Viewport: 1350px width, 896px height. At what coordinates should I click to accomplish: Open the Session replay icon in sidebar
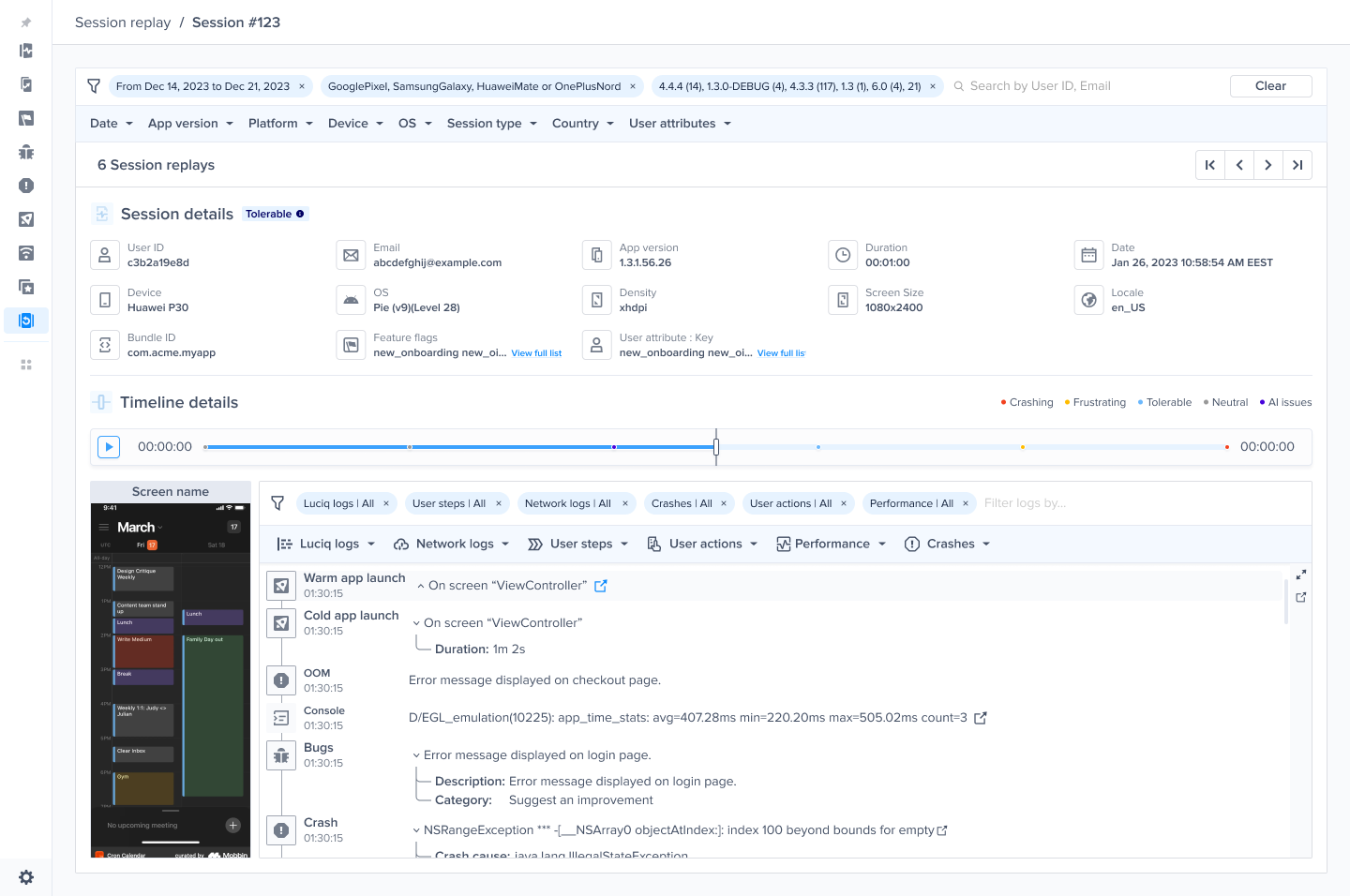[x=26, y=321]
